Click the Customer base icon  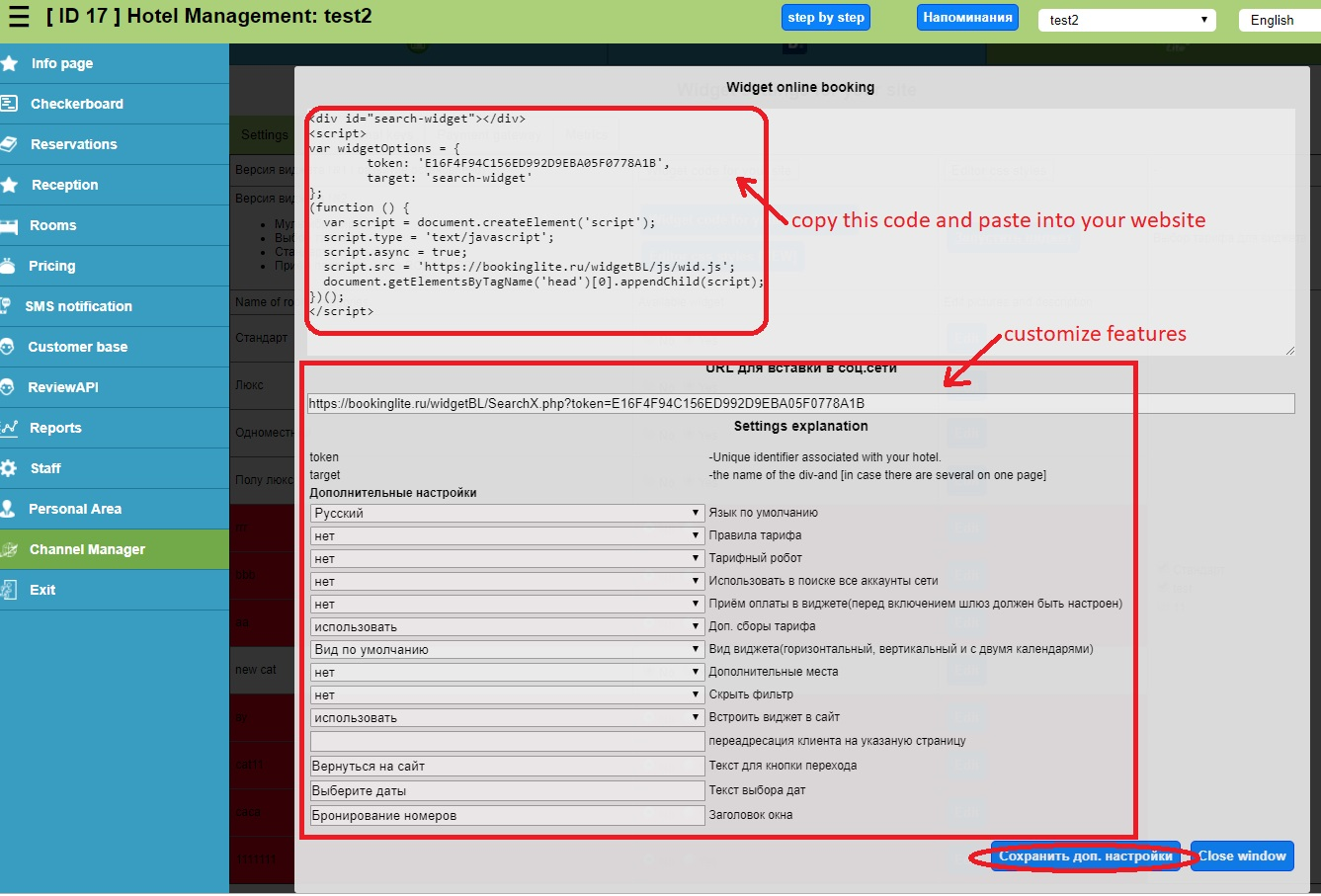click(7, 347)
